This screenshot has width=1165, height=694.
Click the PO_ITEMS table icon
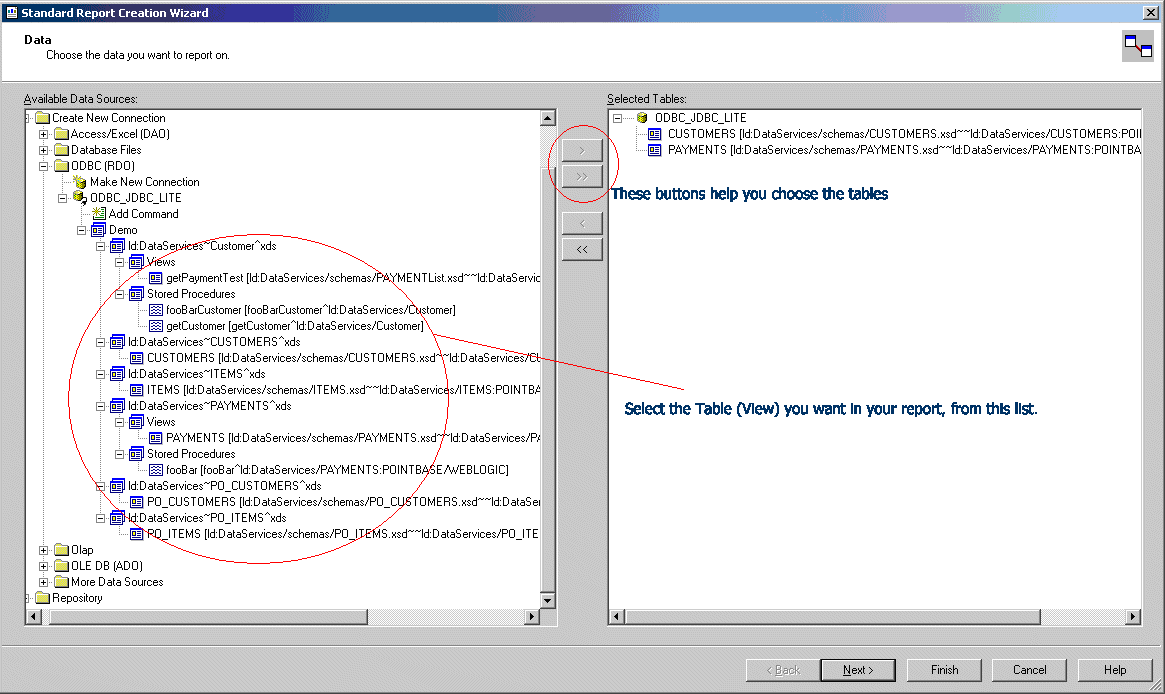137,534
